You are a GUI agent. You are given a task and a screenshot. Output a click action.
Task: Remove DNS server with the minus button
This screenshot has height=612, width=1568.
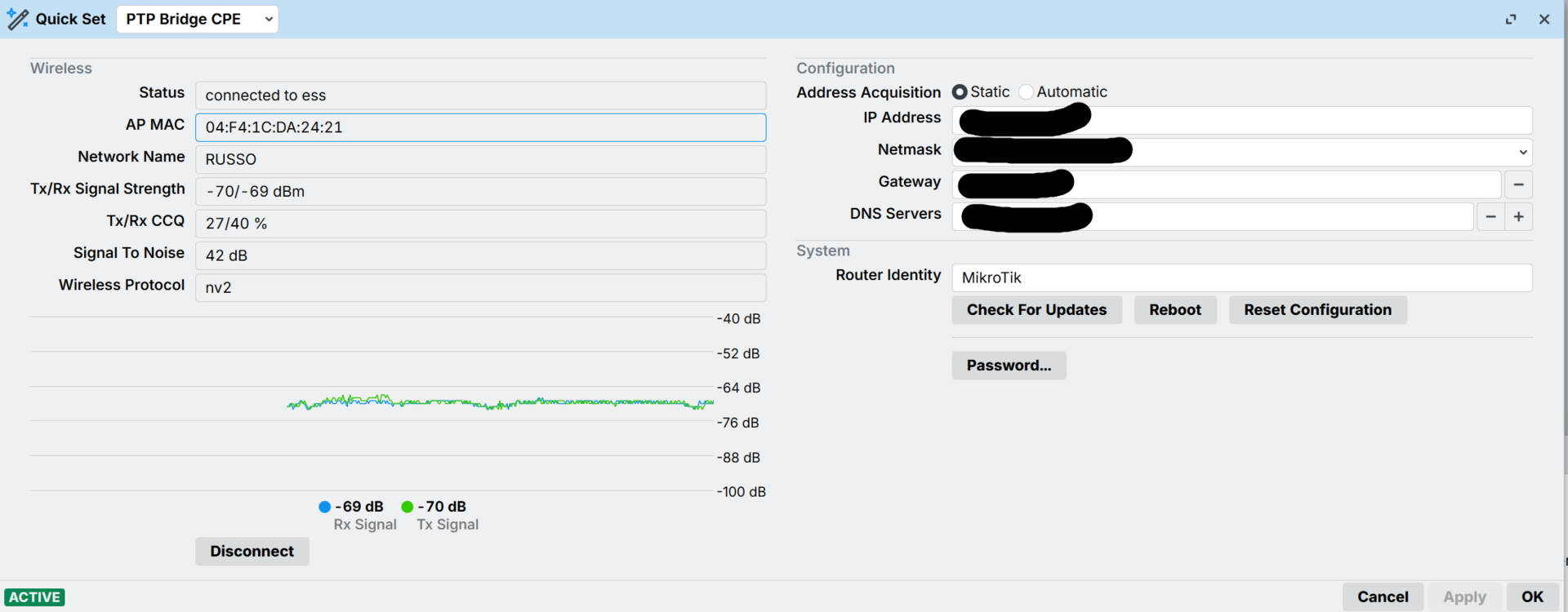tap(1490, 216)
